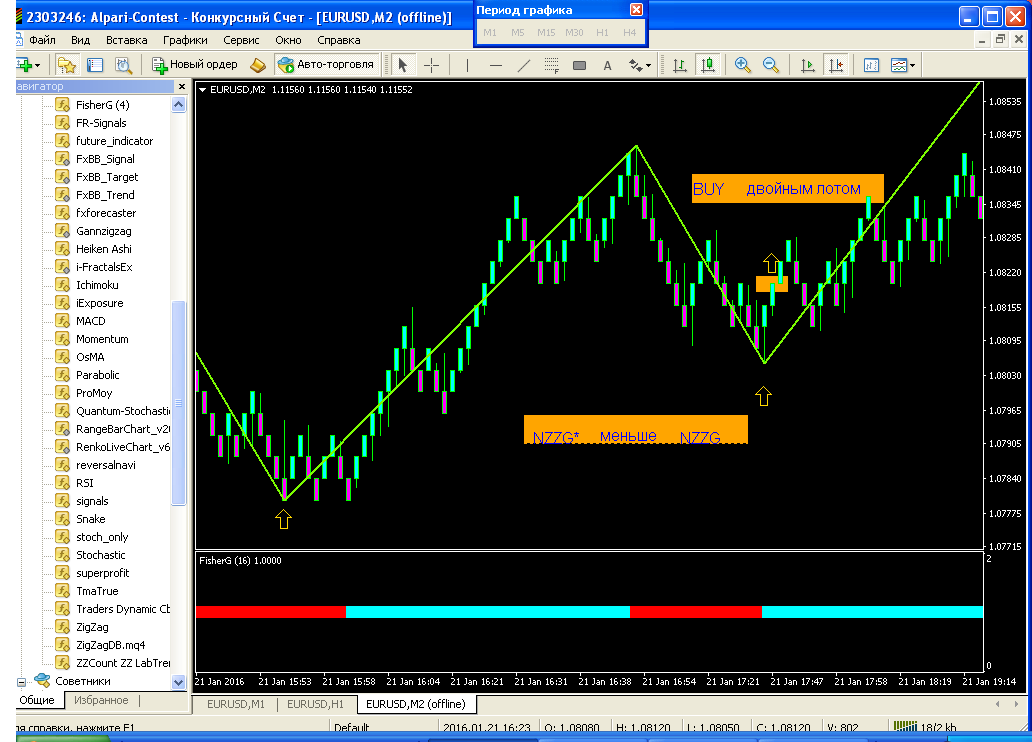The width and height of the screenshot is (1032, 742).
Task: Close the Период графика floating toolbar
Action: click(x=636, y=10)
